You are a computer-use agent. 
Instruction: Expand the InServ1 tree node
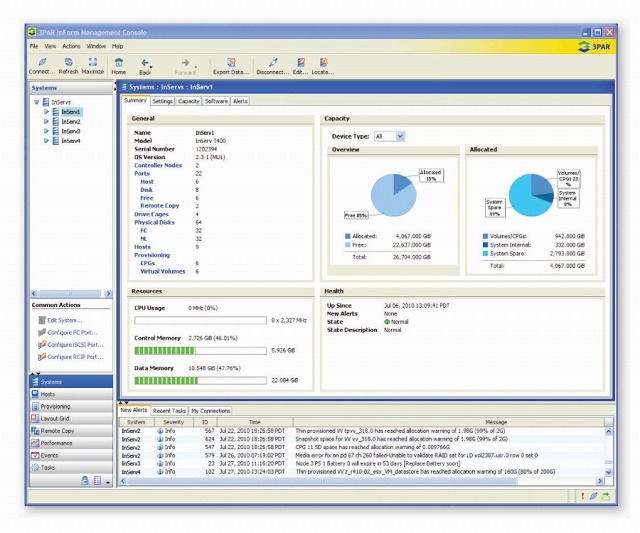[46, 111]
